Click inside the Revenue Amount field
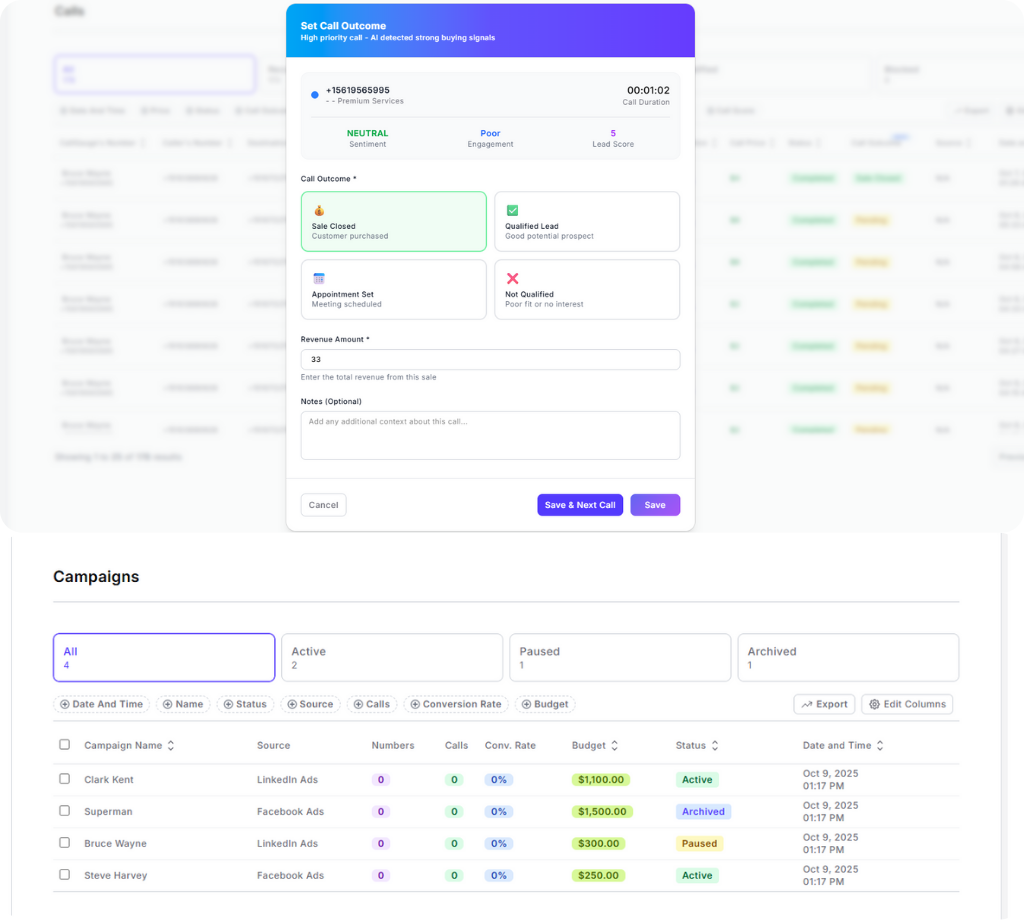1024x920 pixels. pyautogui.click(x=490, y=359)
